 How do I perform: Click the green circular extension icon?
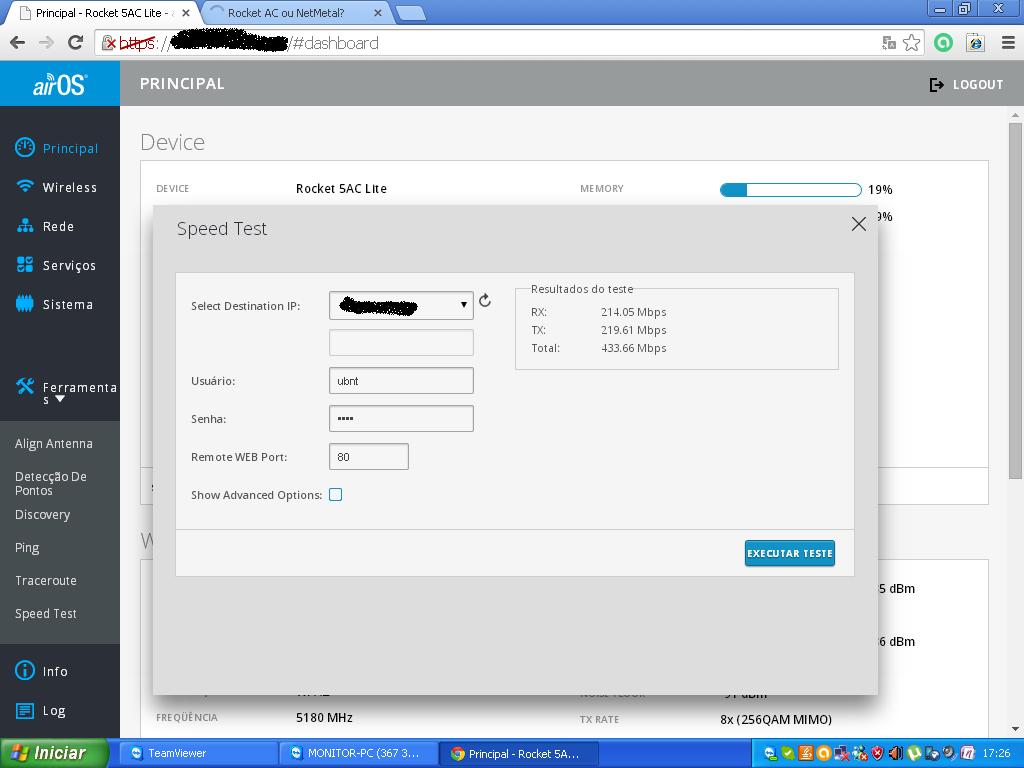pyautogui.click(x=943, y=43)
